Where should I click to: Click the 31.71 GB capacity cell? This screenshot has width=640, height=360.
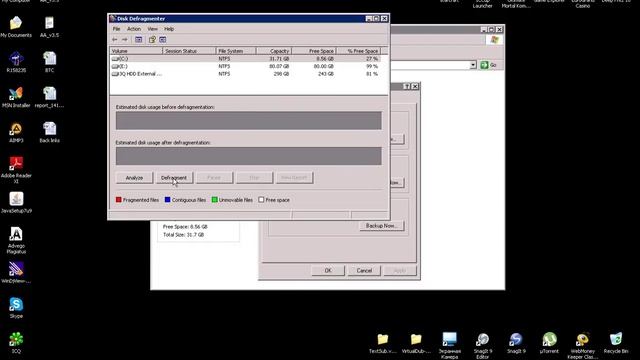[x=279, y=59]
